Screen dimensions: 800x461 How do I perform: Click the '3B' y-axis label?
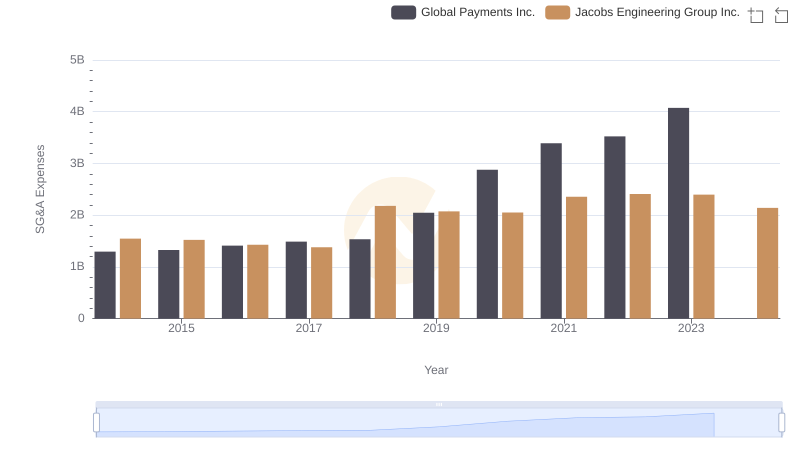[x=77, y=163]
